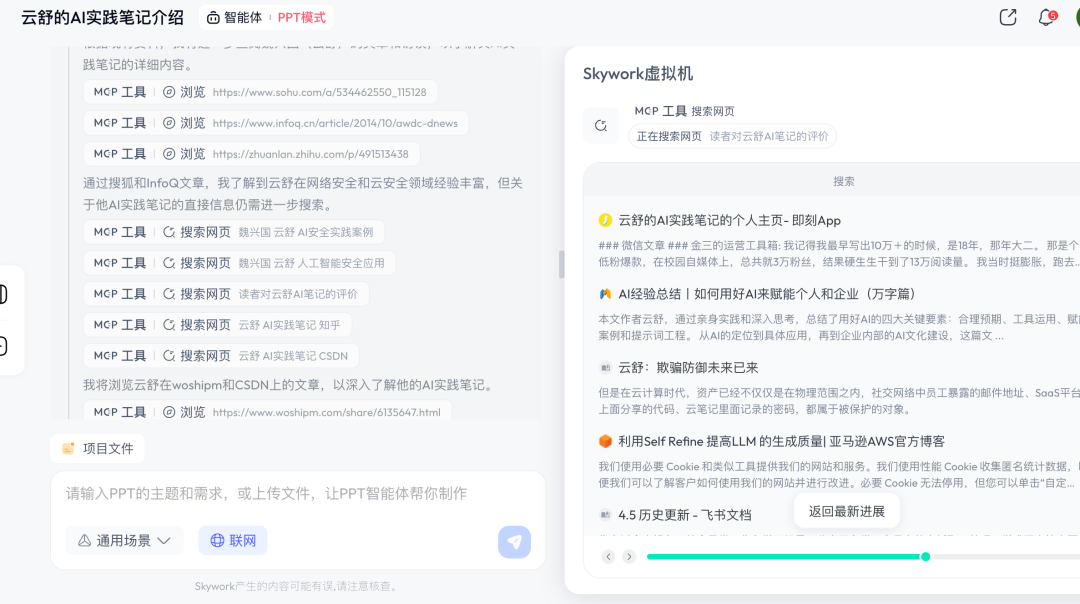This screenshot has width=1080, height=604.
Task: Click the progress slider handle
Action: click(926, 556)
